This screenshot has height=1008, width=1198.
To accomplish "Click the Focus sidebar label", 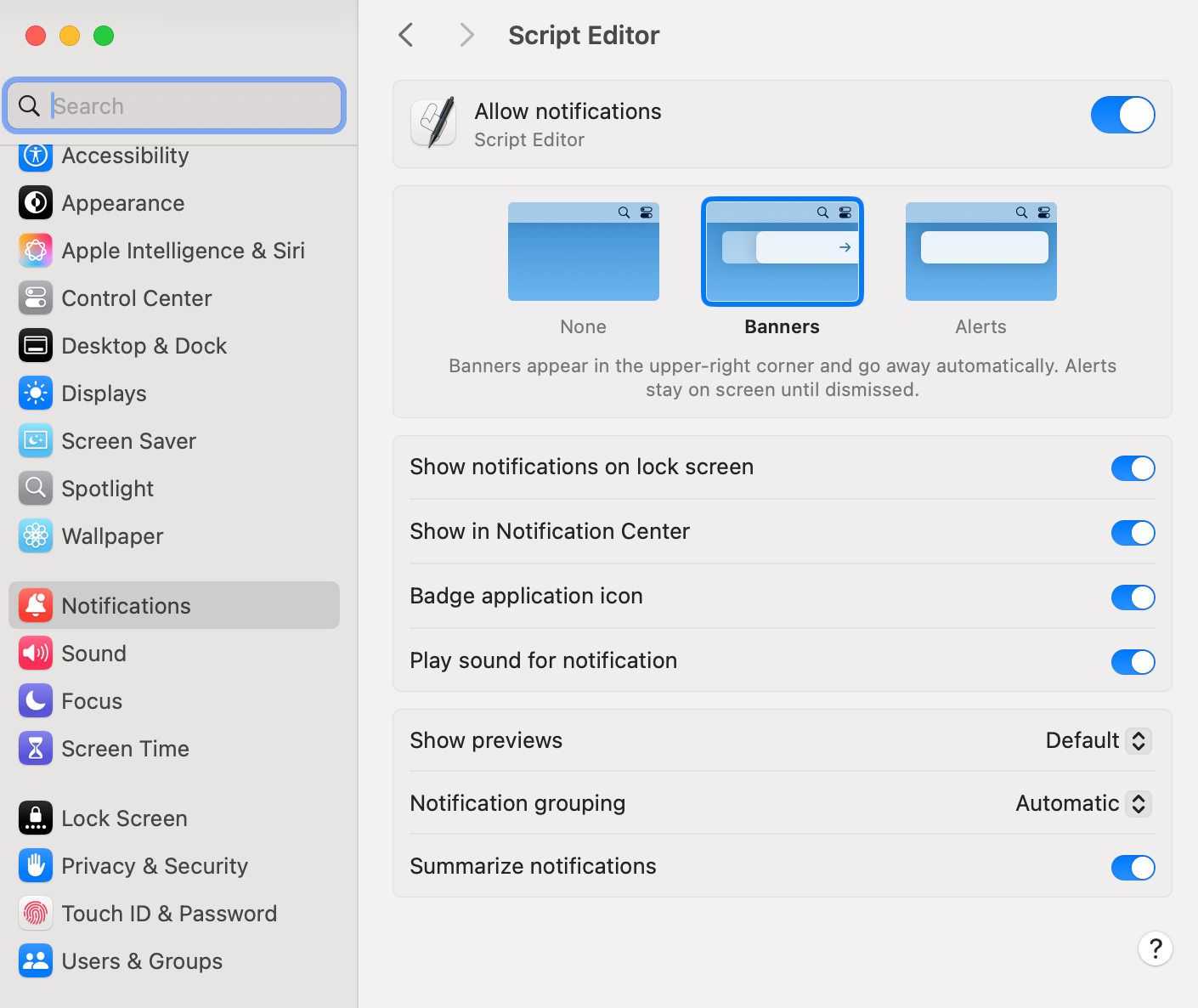I will [x=92, y=701].
